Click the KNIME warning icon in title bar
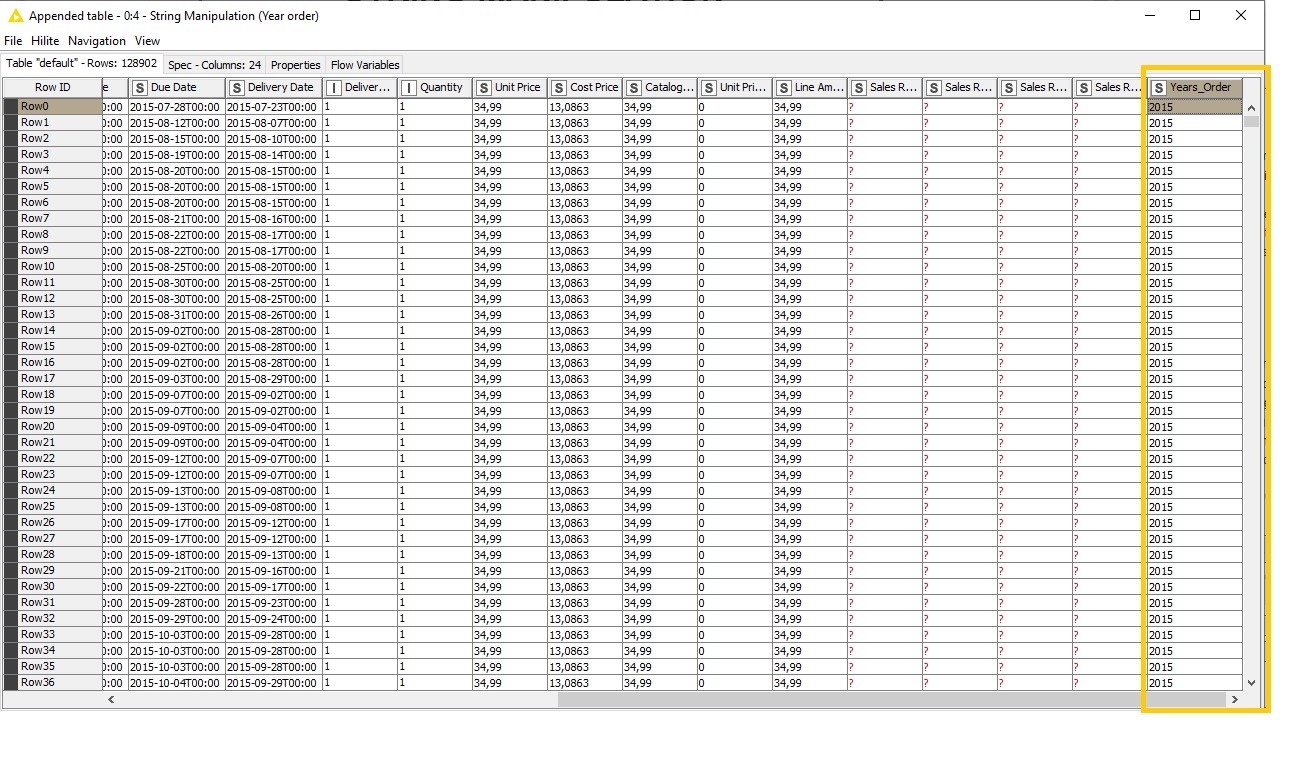Viewport: 1292px width, 766px height. click(x=15, y=16)
